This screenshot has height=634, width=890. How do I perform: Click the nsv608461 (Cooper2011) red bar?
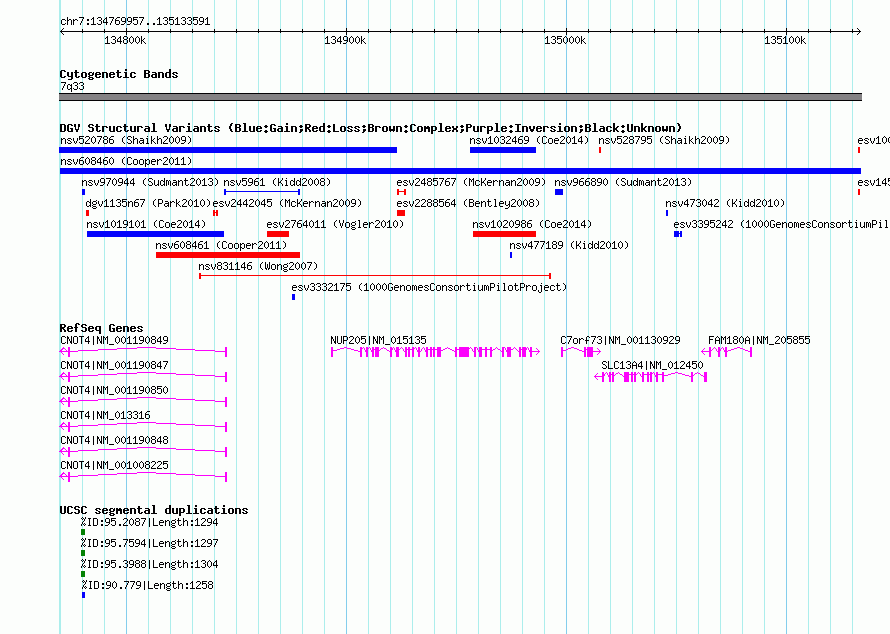(x=228, y=255)
